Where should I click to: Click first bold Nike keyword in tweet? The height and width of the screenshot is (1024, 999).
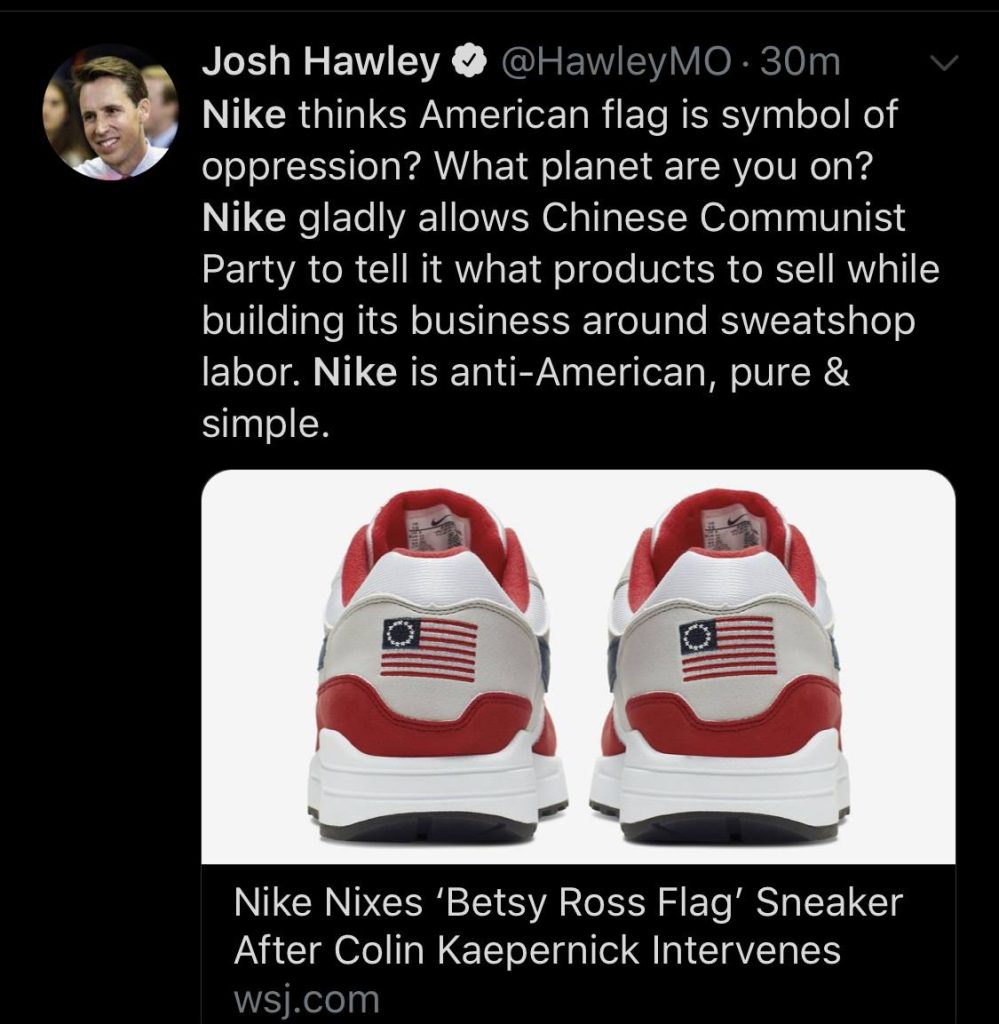[244, 114]
